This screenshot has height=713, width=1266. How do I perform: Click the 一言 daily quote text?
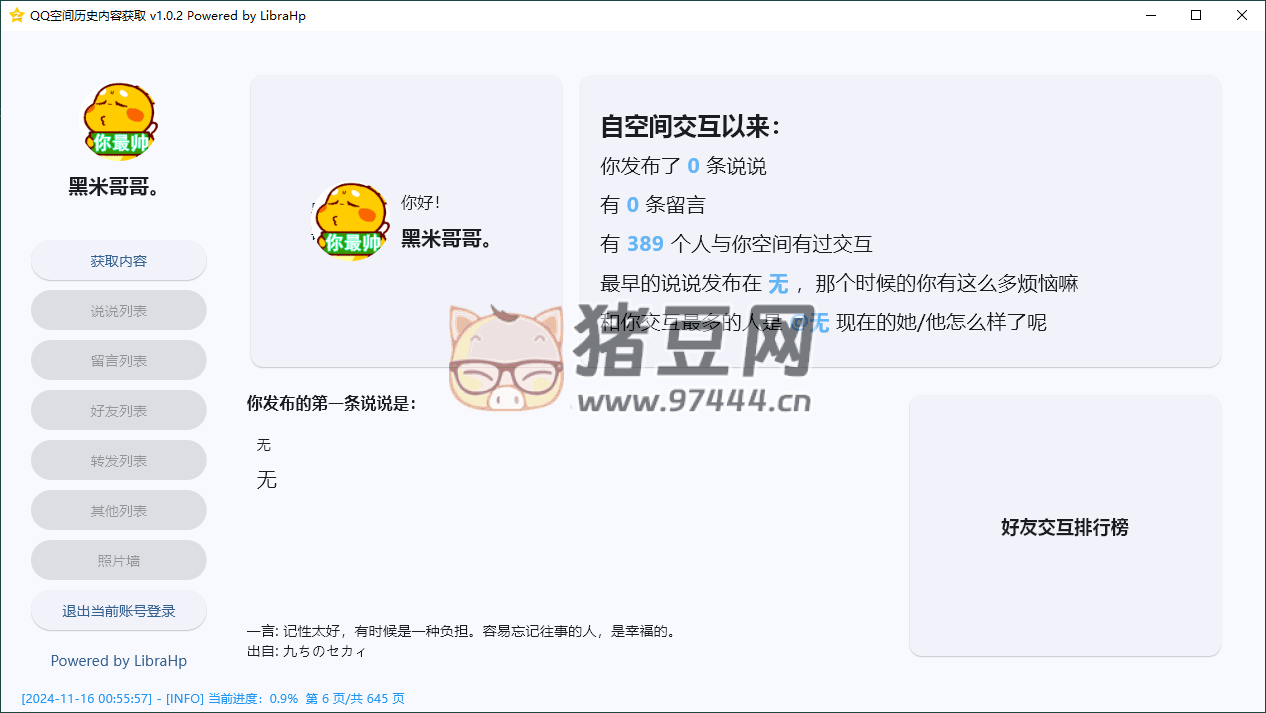pyautogui.click(x=462, y=632)
